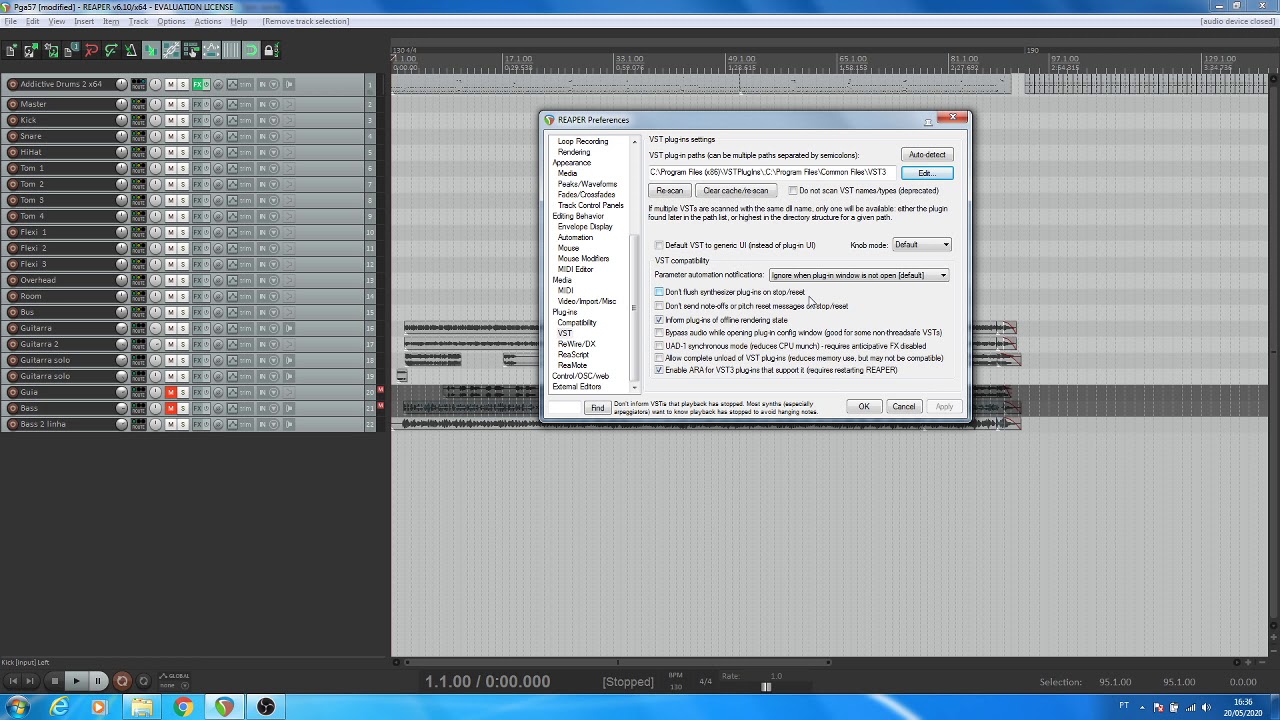Toggle repeat button in transport
The image size is (1280, 720).
tap(143, 681)
